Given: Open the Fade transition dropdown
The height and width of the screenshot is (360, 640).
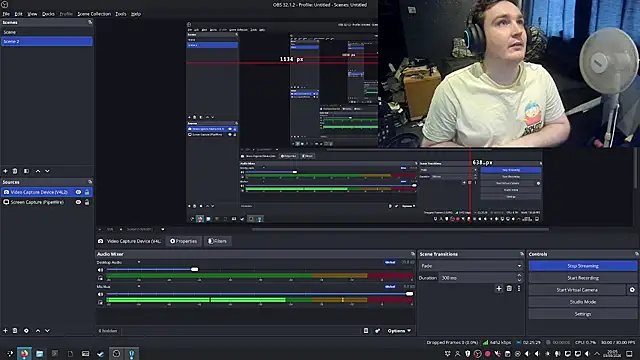Looking at the screenshot, I should coord(471,266).
